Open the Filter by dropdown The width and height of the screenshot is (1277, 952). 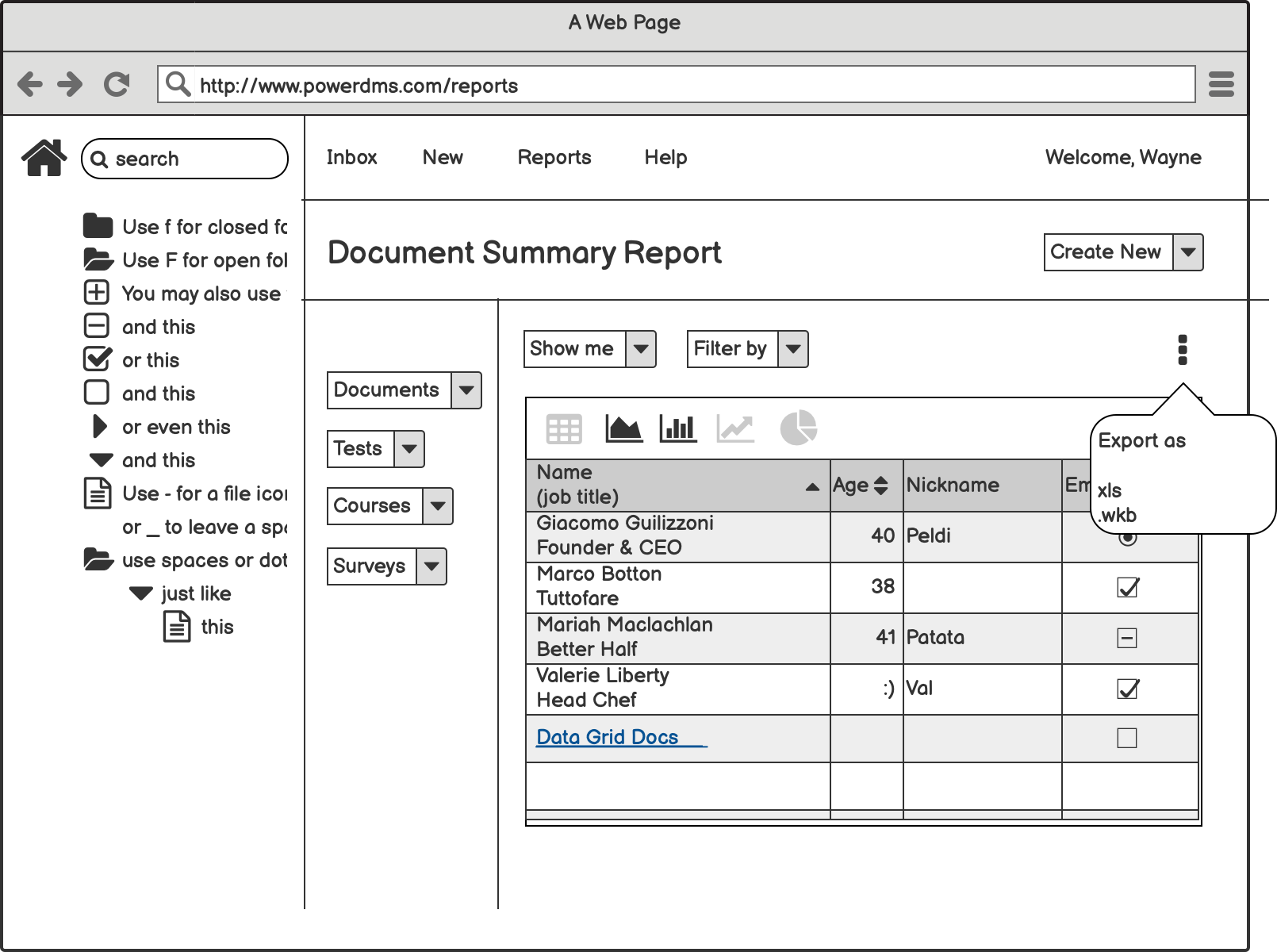click(747, 349)
